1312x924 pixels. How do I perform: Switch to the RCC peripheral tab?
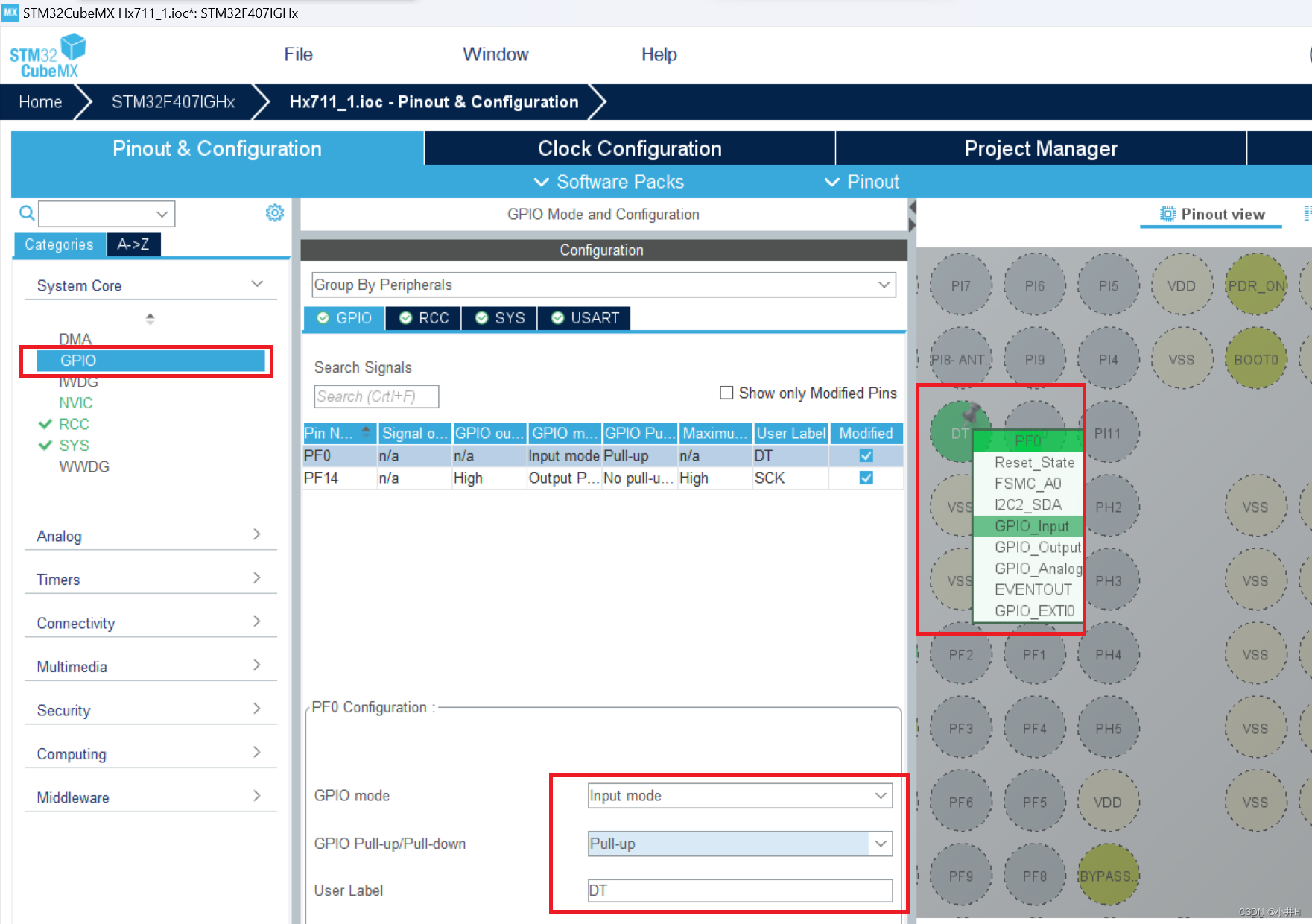click(424, 318)
